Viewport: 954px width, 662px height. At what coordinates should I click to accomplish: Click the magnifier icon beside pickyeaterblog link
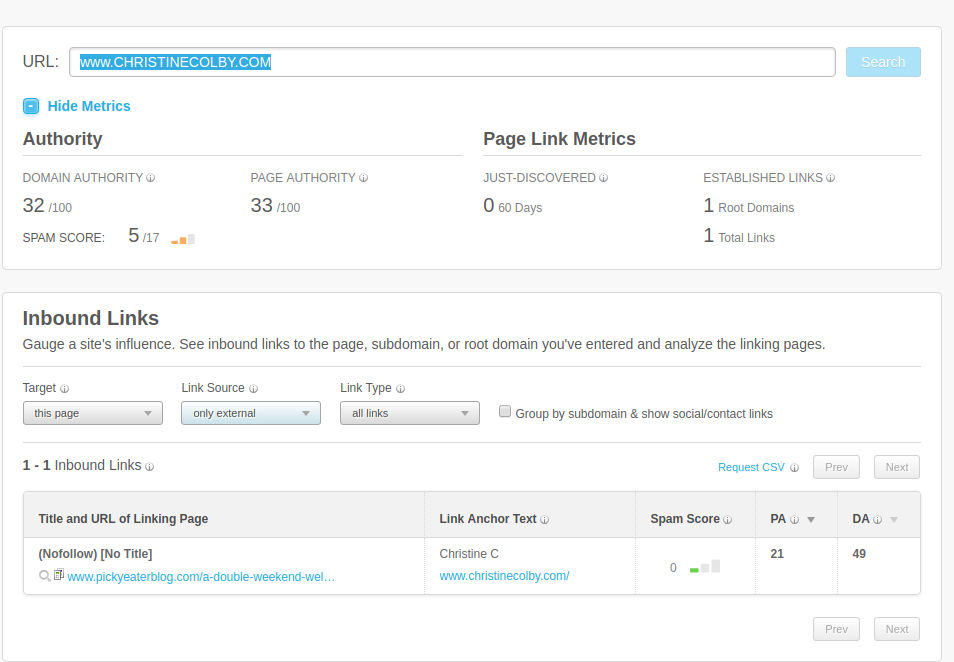coord(45,576)
